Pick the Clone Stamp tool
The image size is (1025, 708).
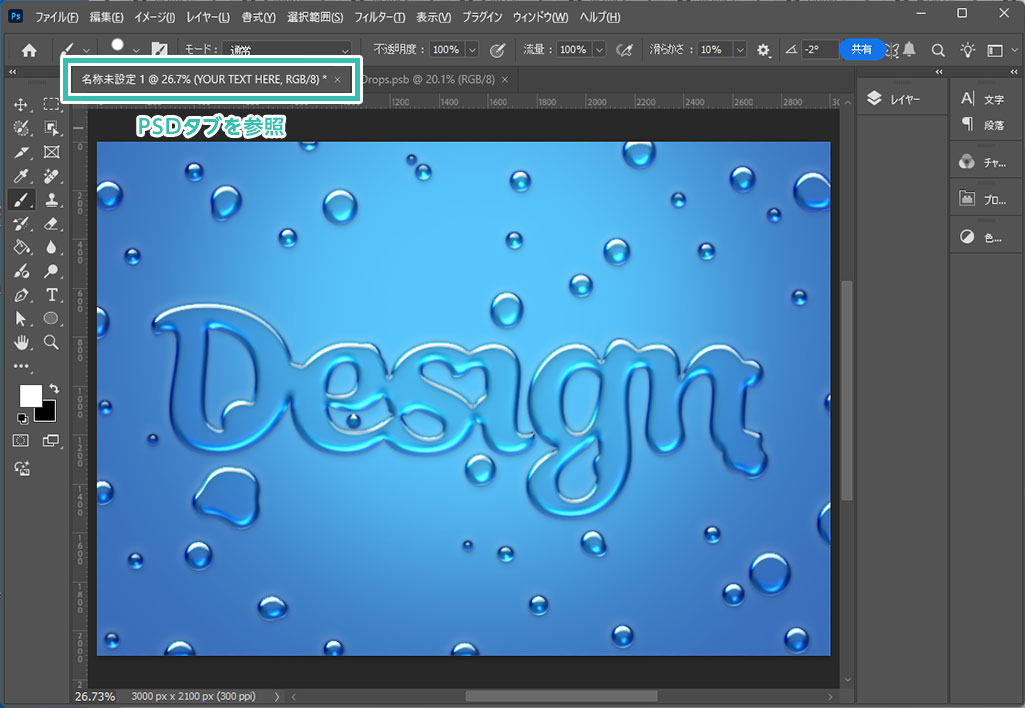pyautogui.click(x=51, y=200)
